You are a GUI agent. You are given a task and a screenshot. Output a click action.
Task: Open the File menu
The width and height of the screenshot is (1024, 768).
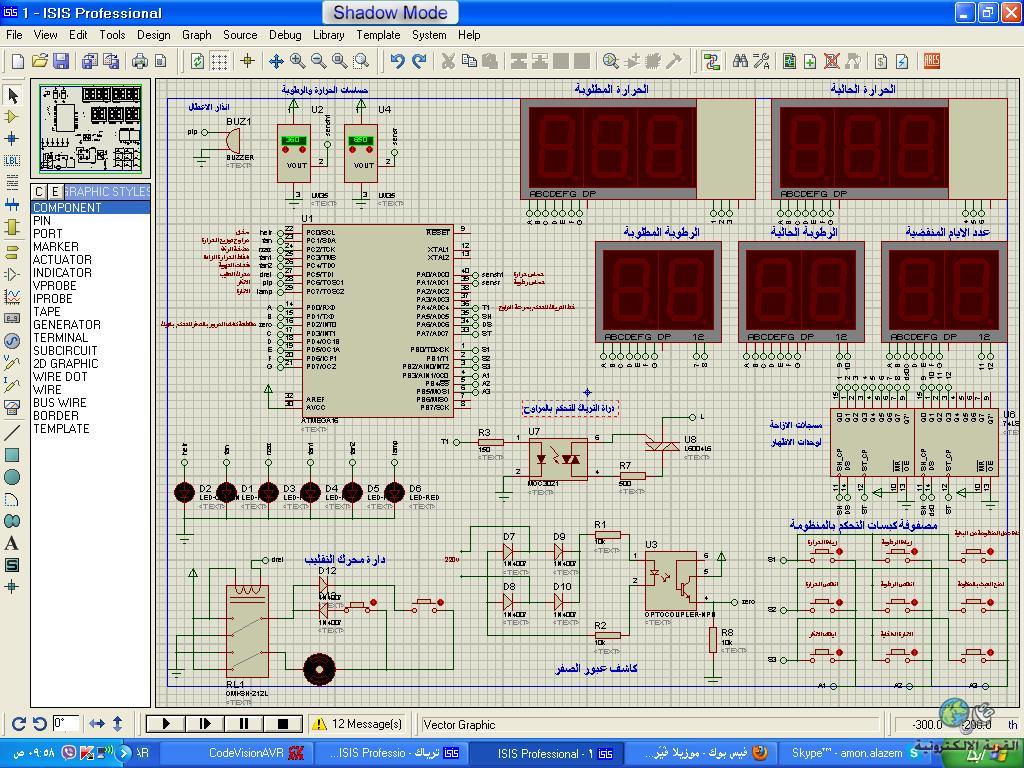(x=14, y=35)
